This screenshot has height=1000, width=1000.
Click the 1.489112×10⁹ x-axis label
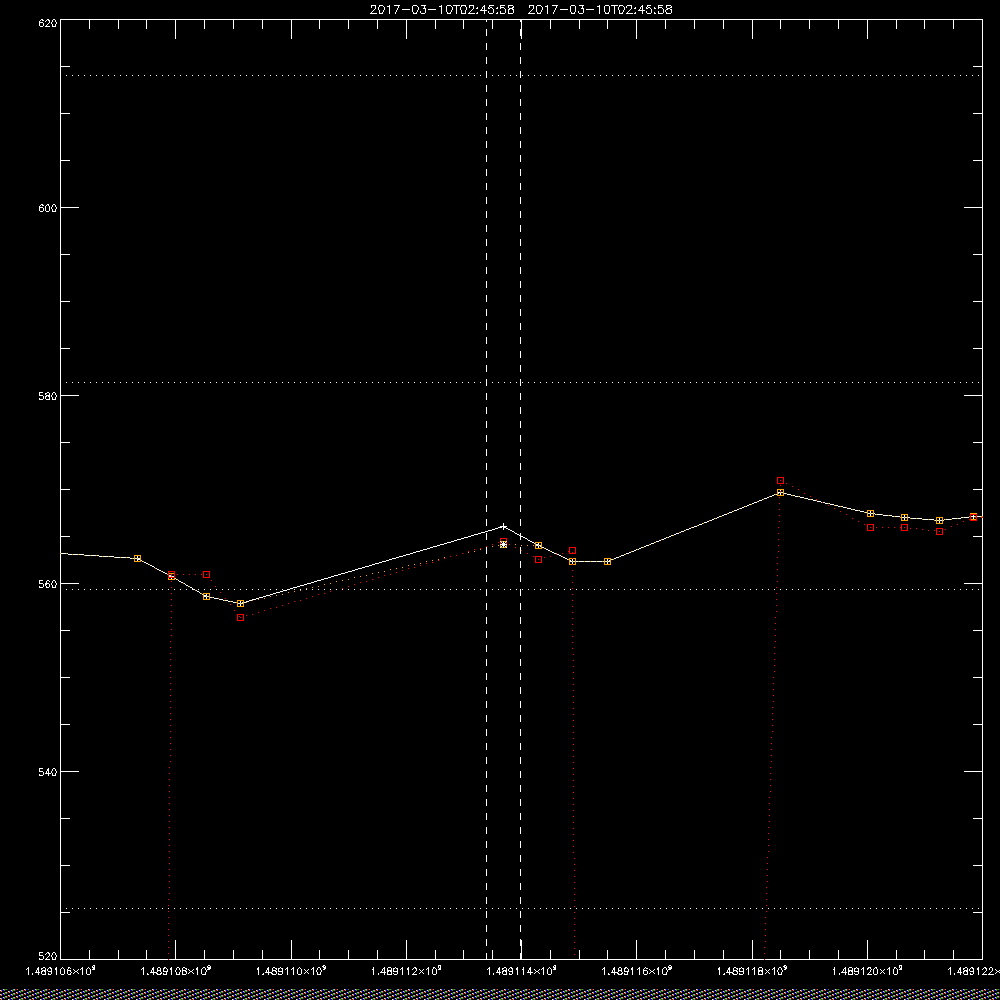[x=407, y=971]
